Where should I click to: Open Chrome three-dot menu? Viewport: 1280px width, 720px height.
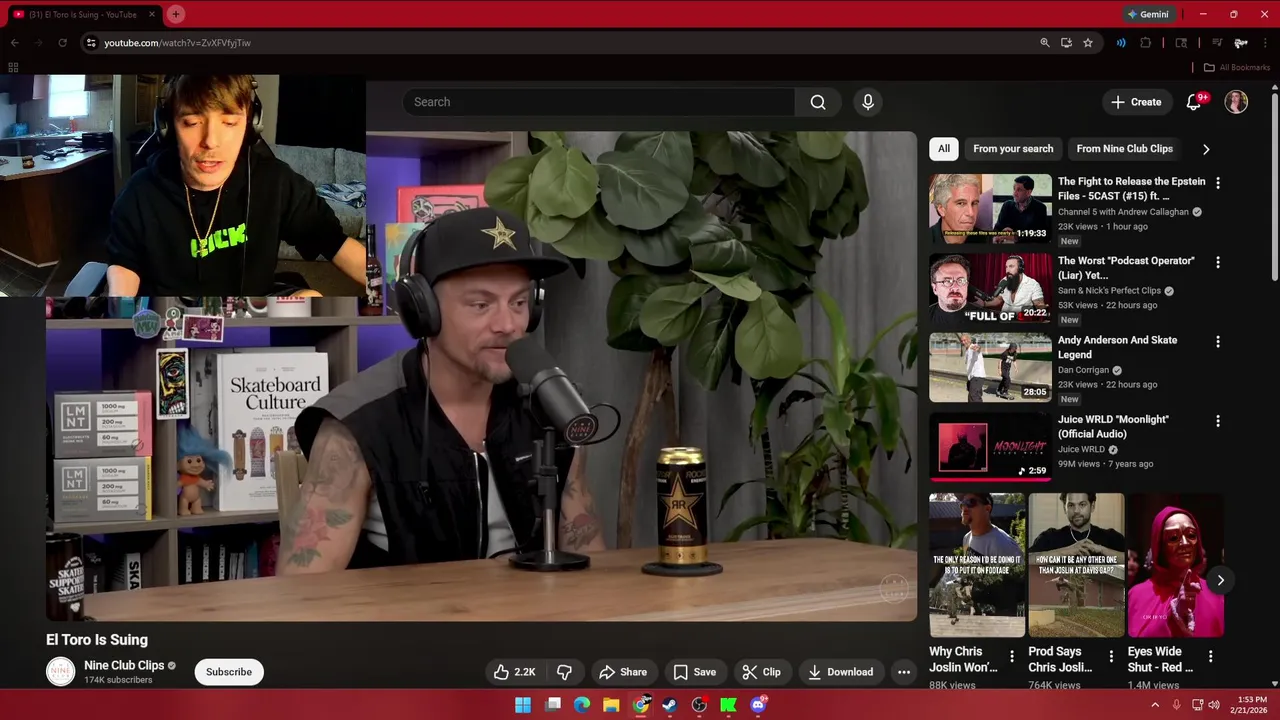tap(1263, 43)
